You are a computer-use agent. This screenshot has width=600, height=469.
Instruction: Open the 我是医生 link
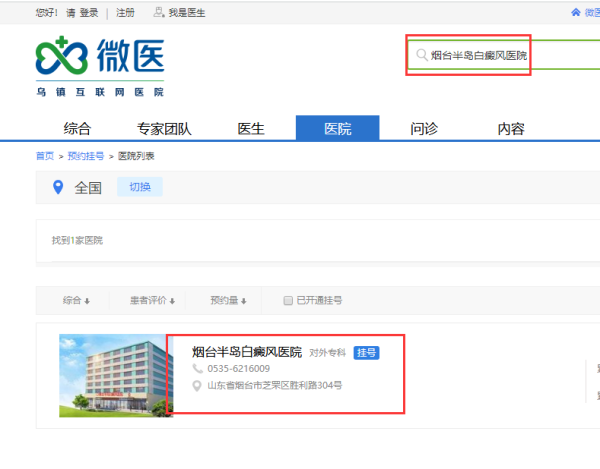[x=187, y=13]
